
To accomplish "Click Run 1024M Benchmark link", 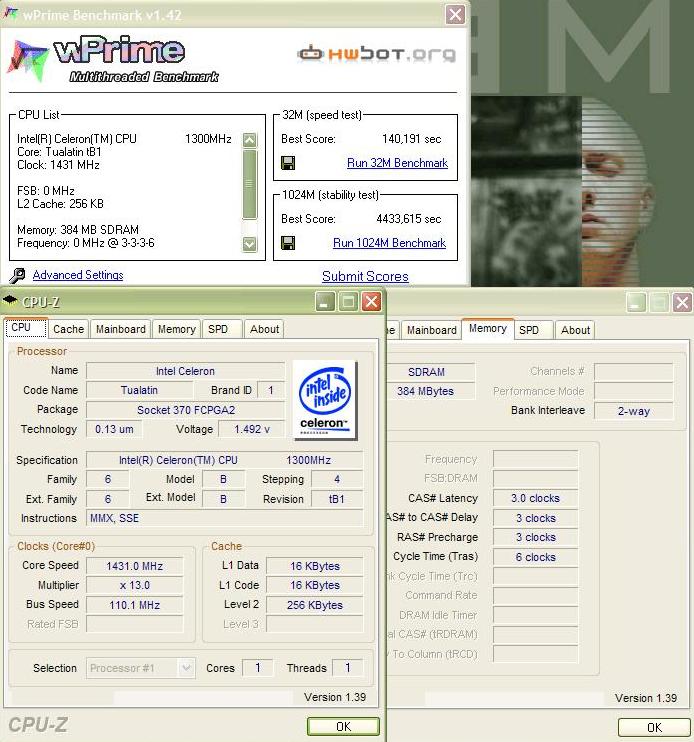I will [x=389, y=243].
